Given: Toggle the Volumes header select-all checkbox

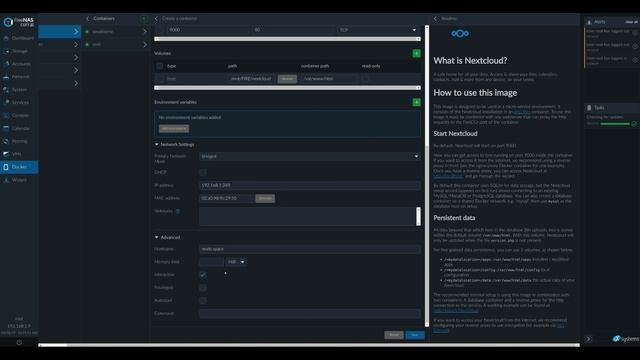Looking at the screenshot, I should pyautogui.click(x=160, y=66).
